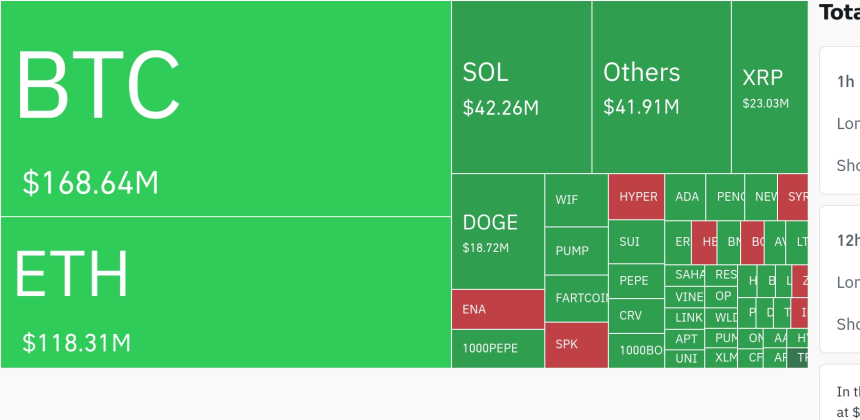Image resolution: width=860 pixels, height=420 pixels.
Task: Open the FARTCOIN heatmap tile
Action: click(576, 298)
